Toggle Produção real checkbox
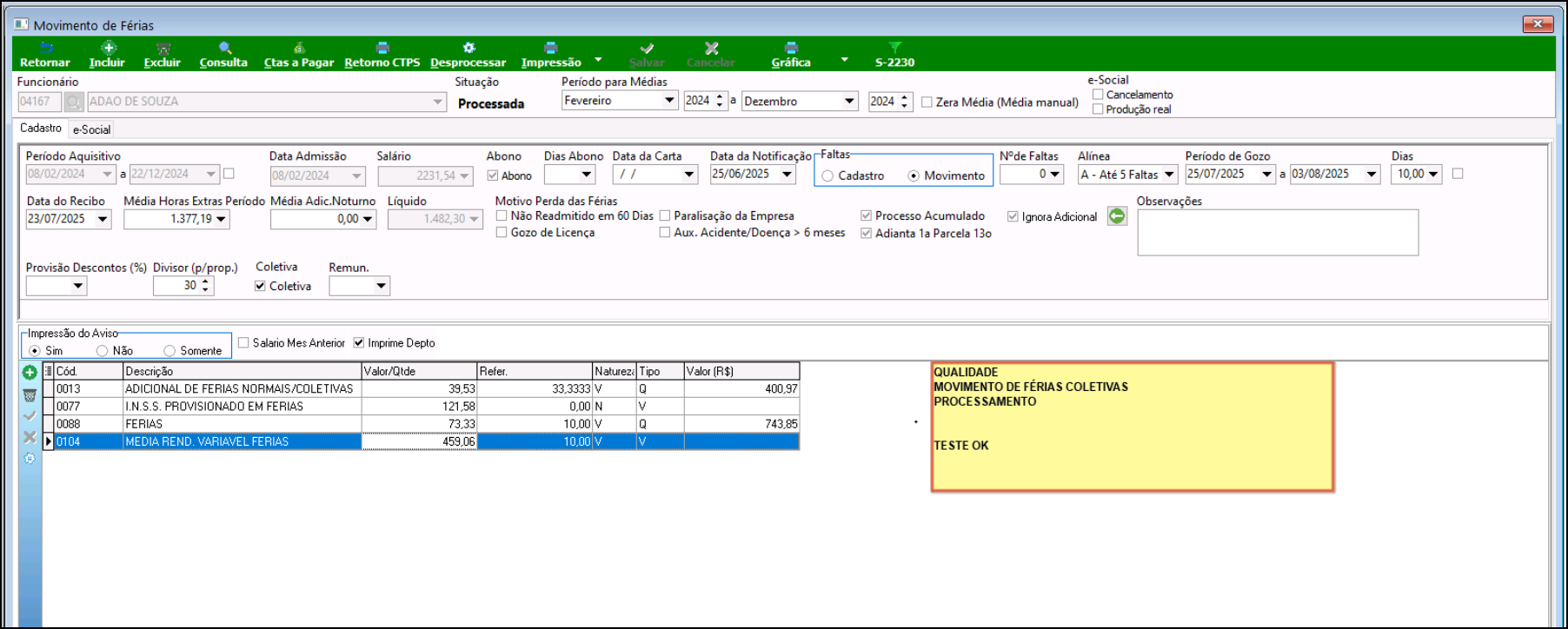The width and height of the screenshot is (1568, 629). click(1098, 109)
